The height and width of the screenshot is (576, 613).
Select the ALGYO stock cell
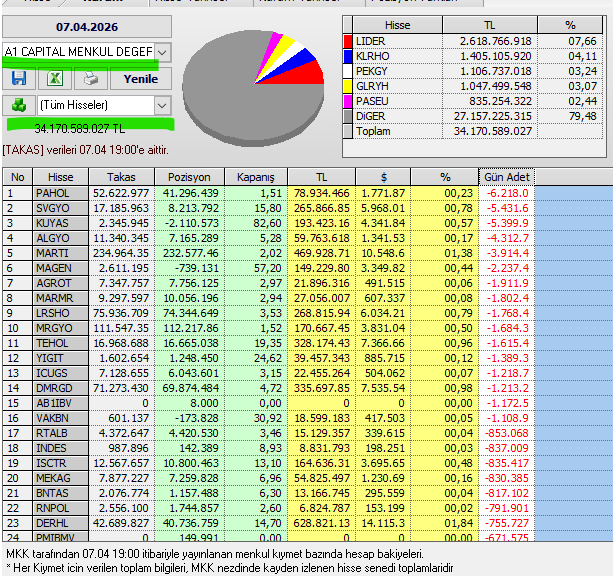pyautogui.click(x=61, y=238)
